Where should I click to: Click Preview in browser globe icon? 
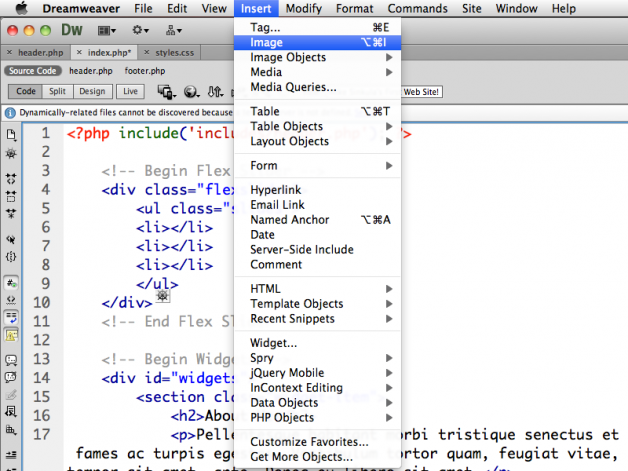pyautogui.click(x=191, y=92)
